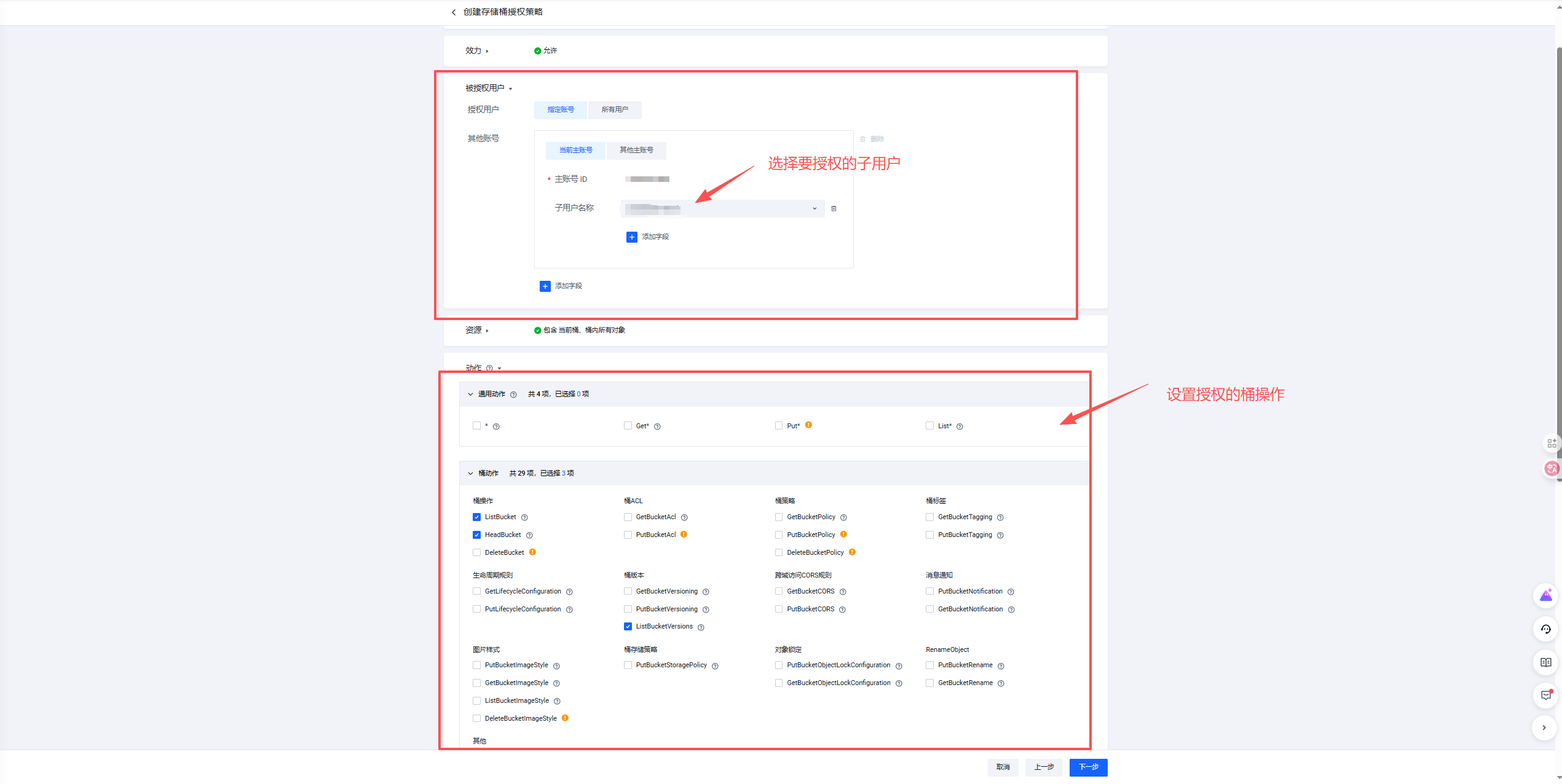Viewport: 1562px width, 784px height.
Task: Uncheck the ListBucket checkbox
Action: [476, 517]
